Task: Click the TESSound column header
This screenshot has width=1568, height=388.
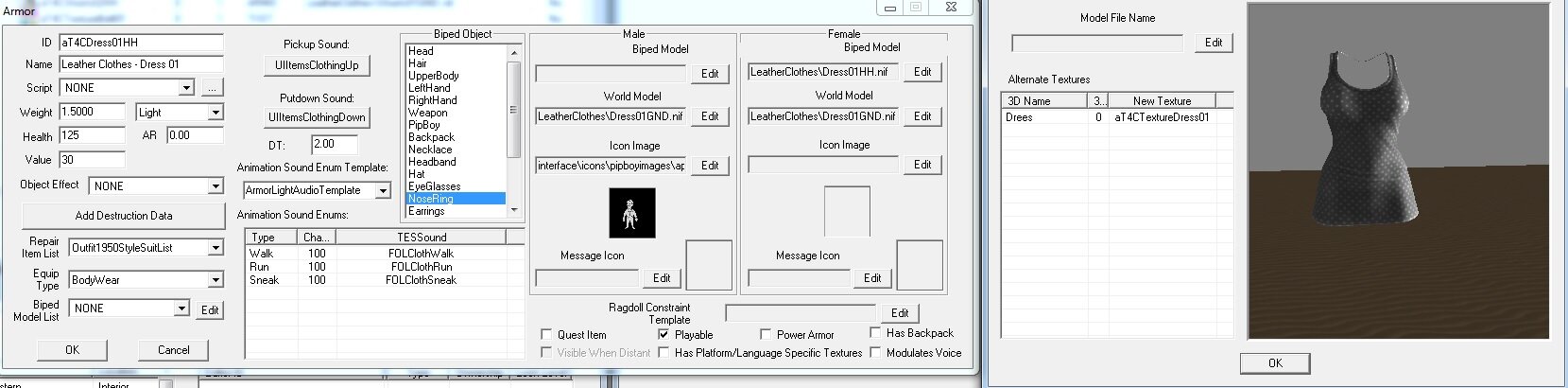Action: click(422, 237)
